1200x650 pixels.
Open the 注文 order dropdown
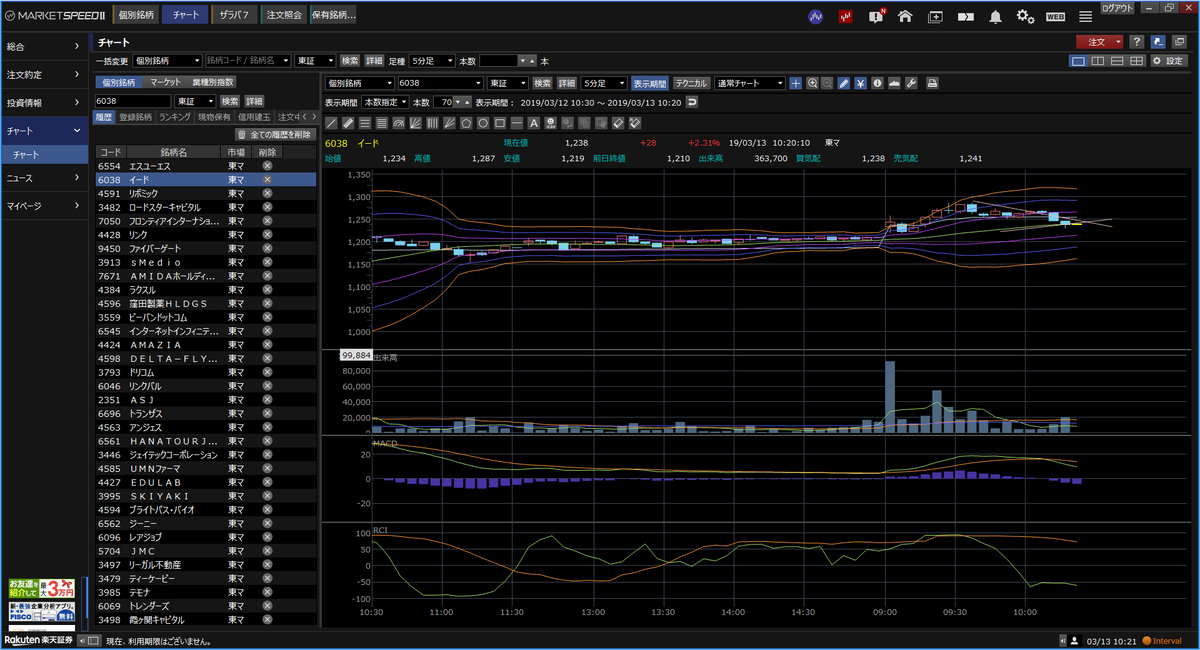pyautogui.click(x=1100, y=42)
